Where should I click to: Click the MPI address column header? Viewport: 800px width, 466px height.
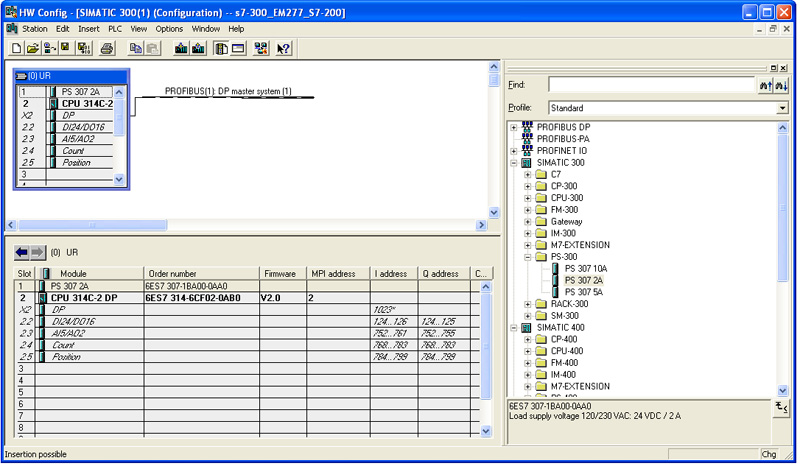(x=338, y=274)
